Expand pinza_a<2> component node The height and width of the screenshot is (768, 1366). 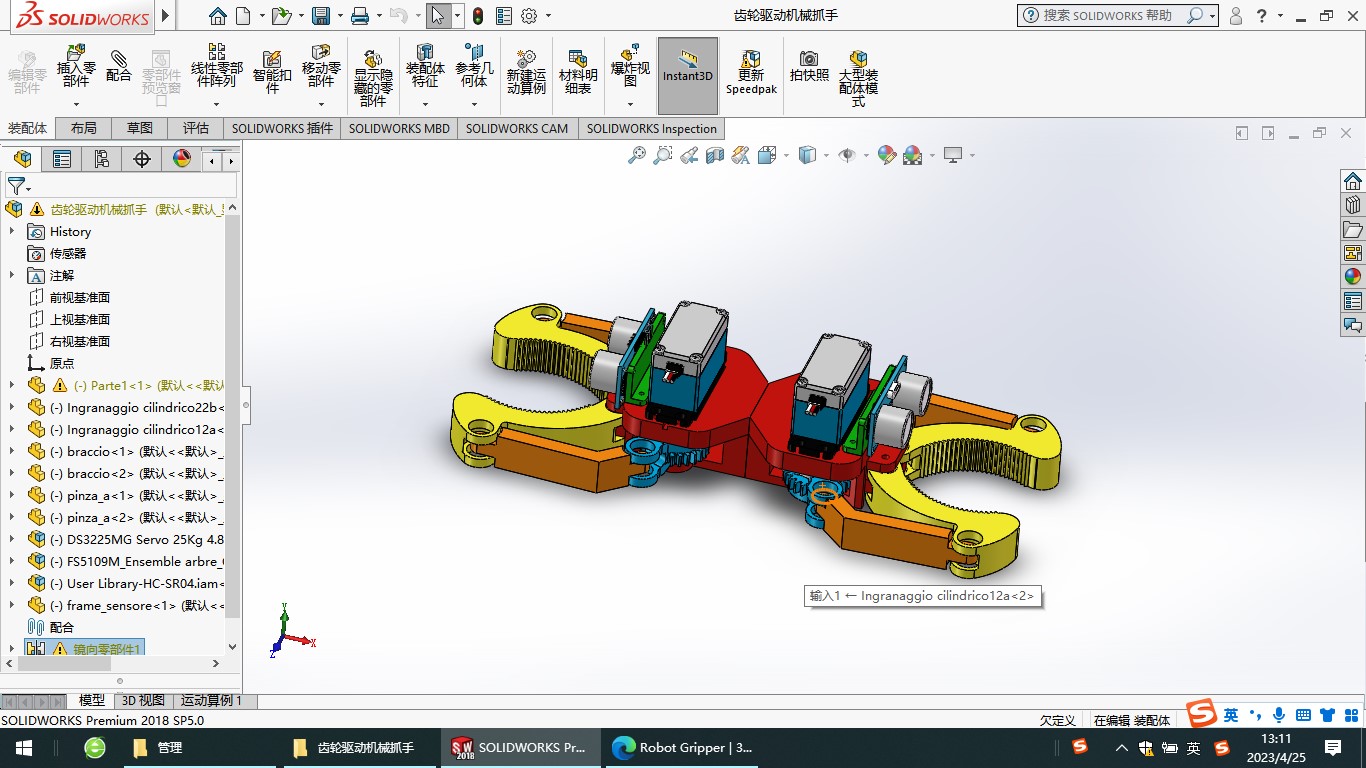[x=12, y=517]
